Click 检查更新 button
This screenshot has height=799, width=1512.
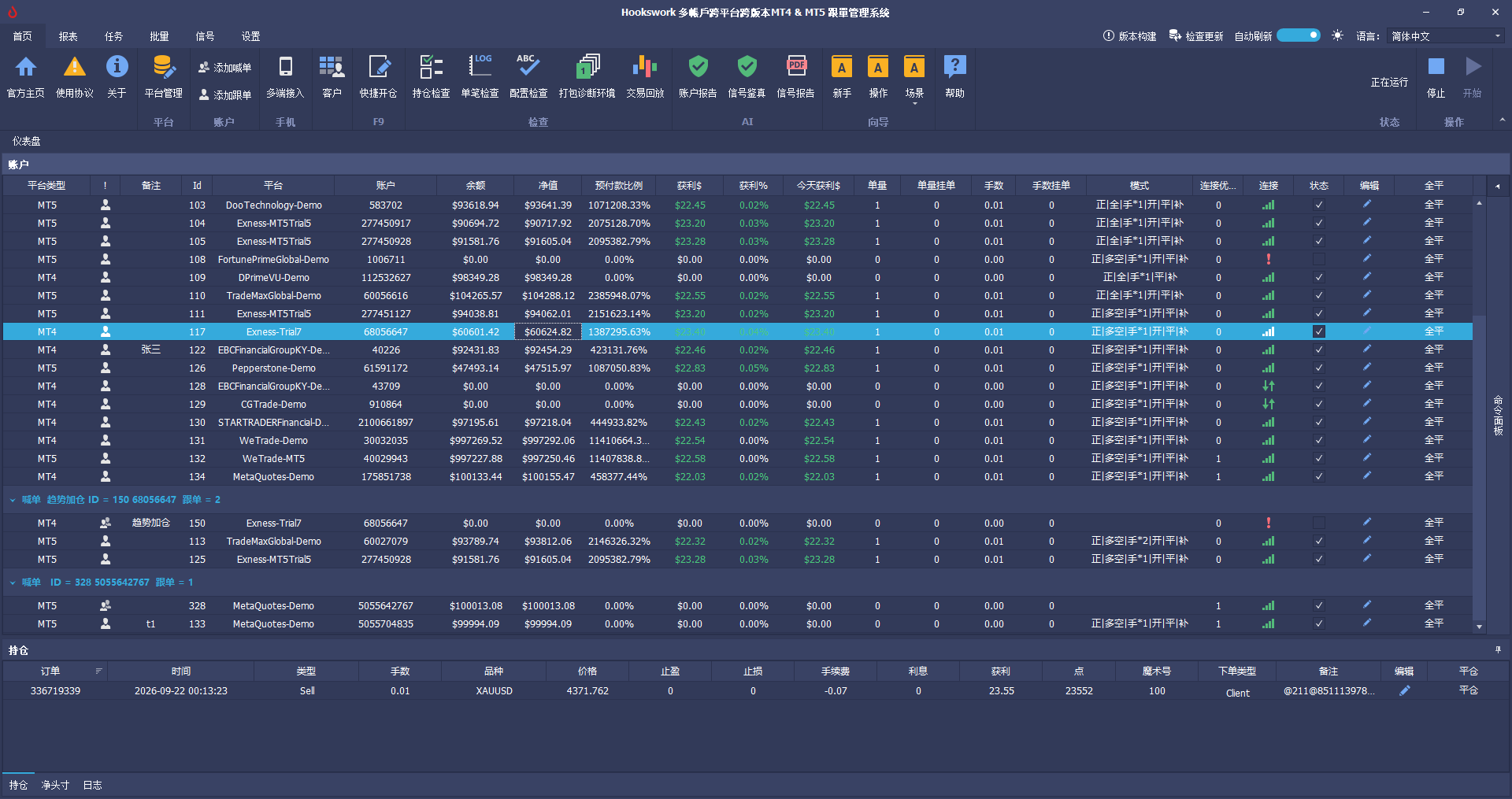tap(1196, 36)
